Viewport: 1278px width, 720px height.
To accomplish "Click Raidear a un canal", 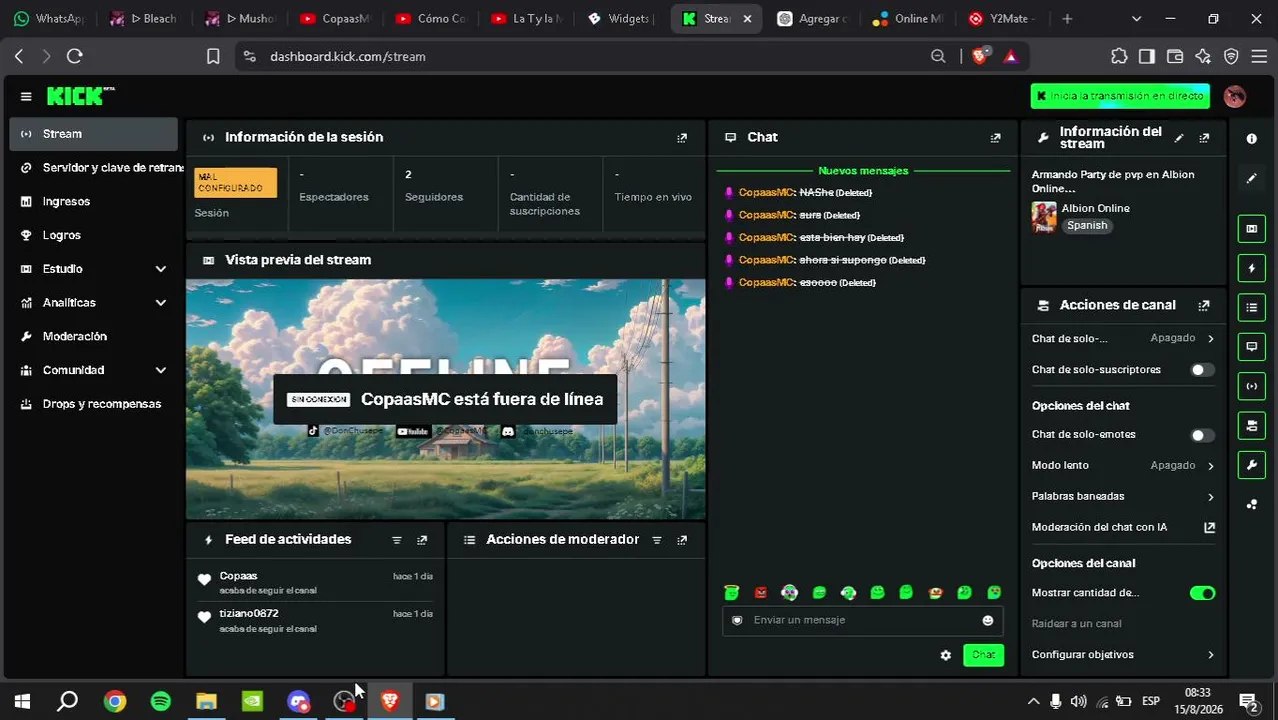I will [1076, 624].
